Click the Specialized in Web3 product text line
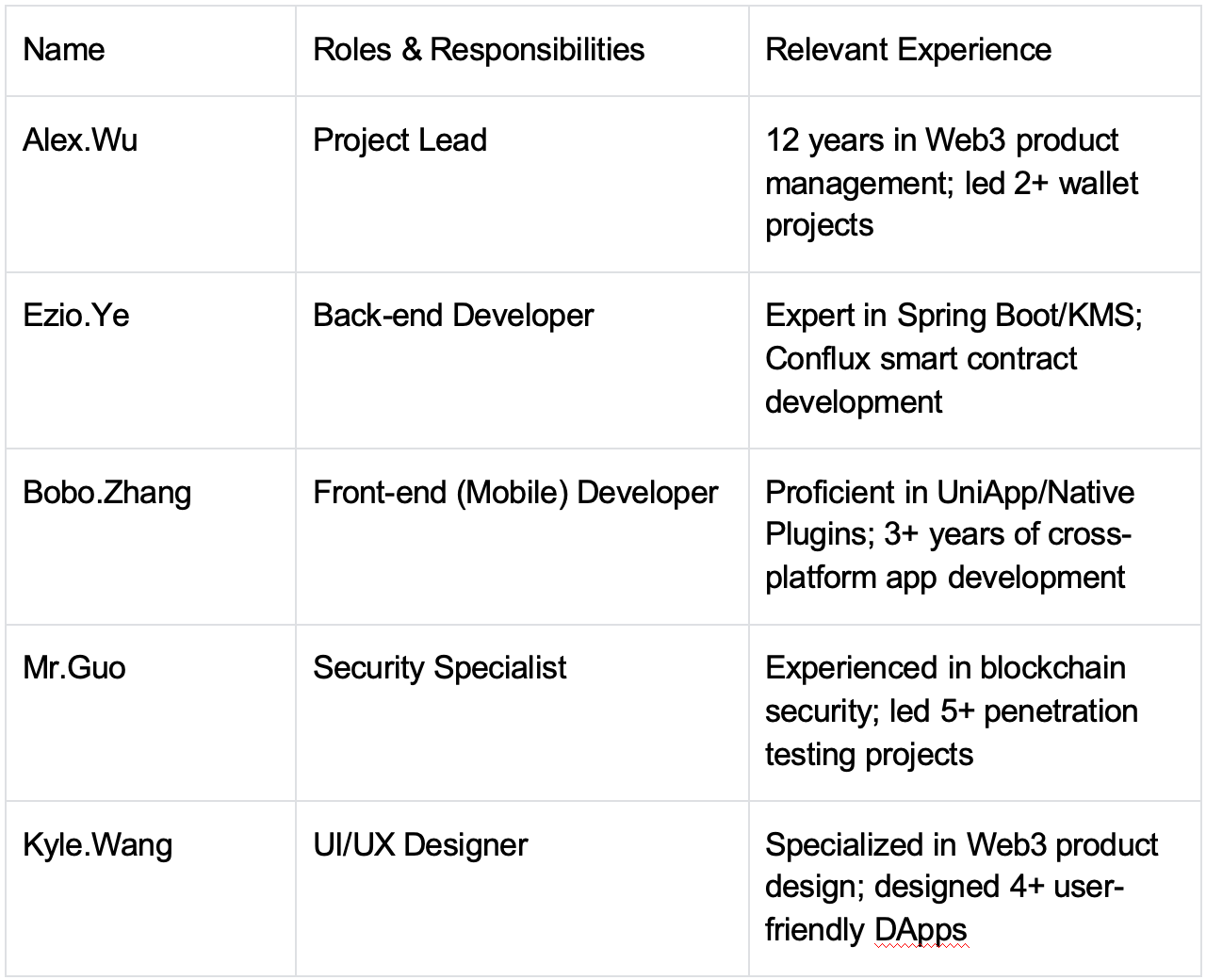1206x980 pixels. click(961, 844)
